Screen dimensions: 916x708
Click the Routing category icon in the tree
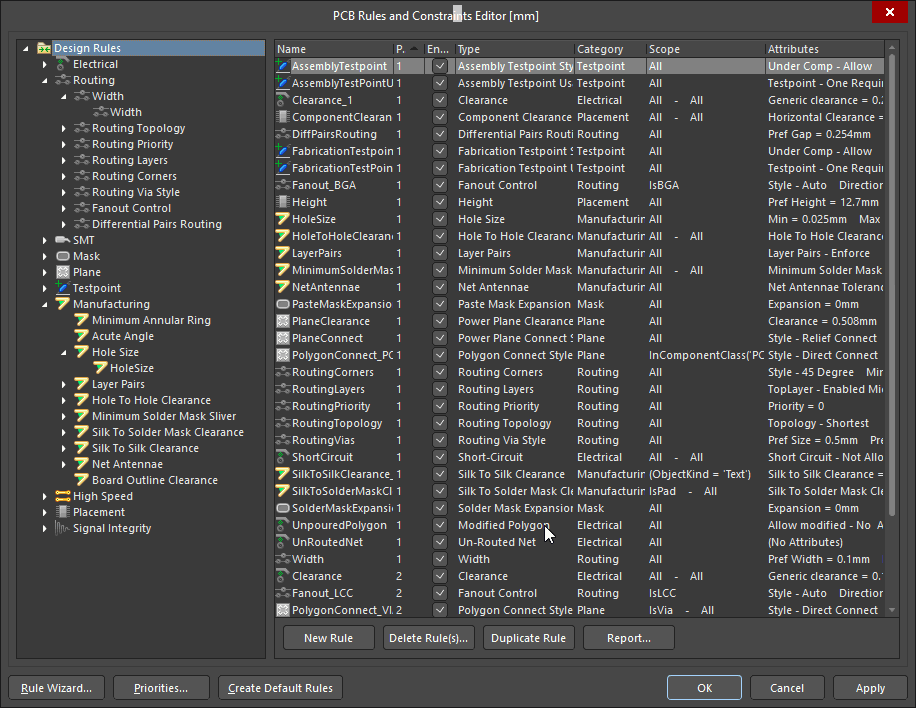click(63, 80)
